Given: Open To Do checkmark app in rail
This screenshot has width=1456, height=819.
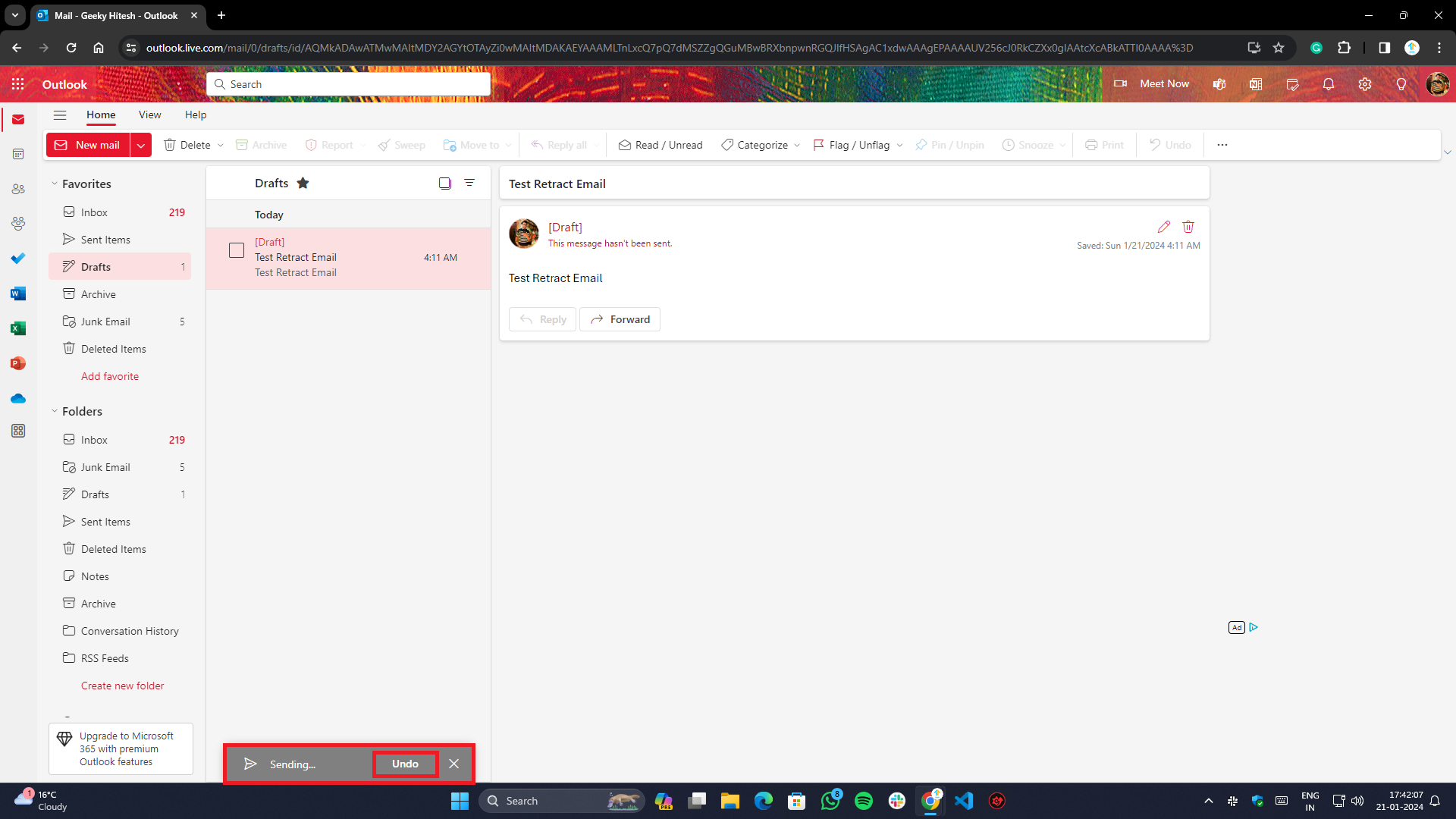Looking at the screenshot, I should click(x=18, y=259).
